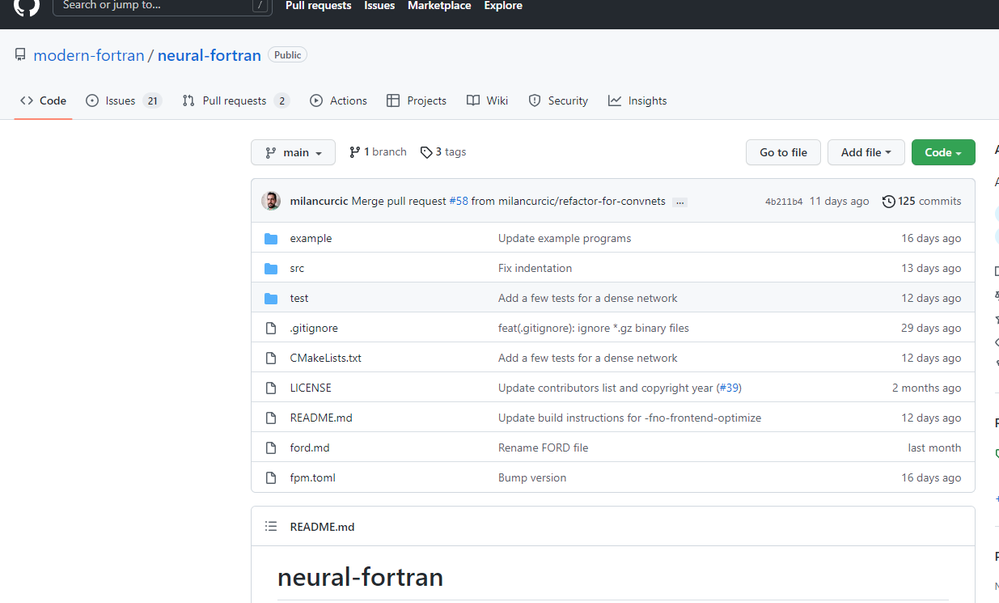999x603 pixels.
Task: Open Marketplace in top navigation
Action: coord(440,6)
